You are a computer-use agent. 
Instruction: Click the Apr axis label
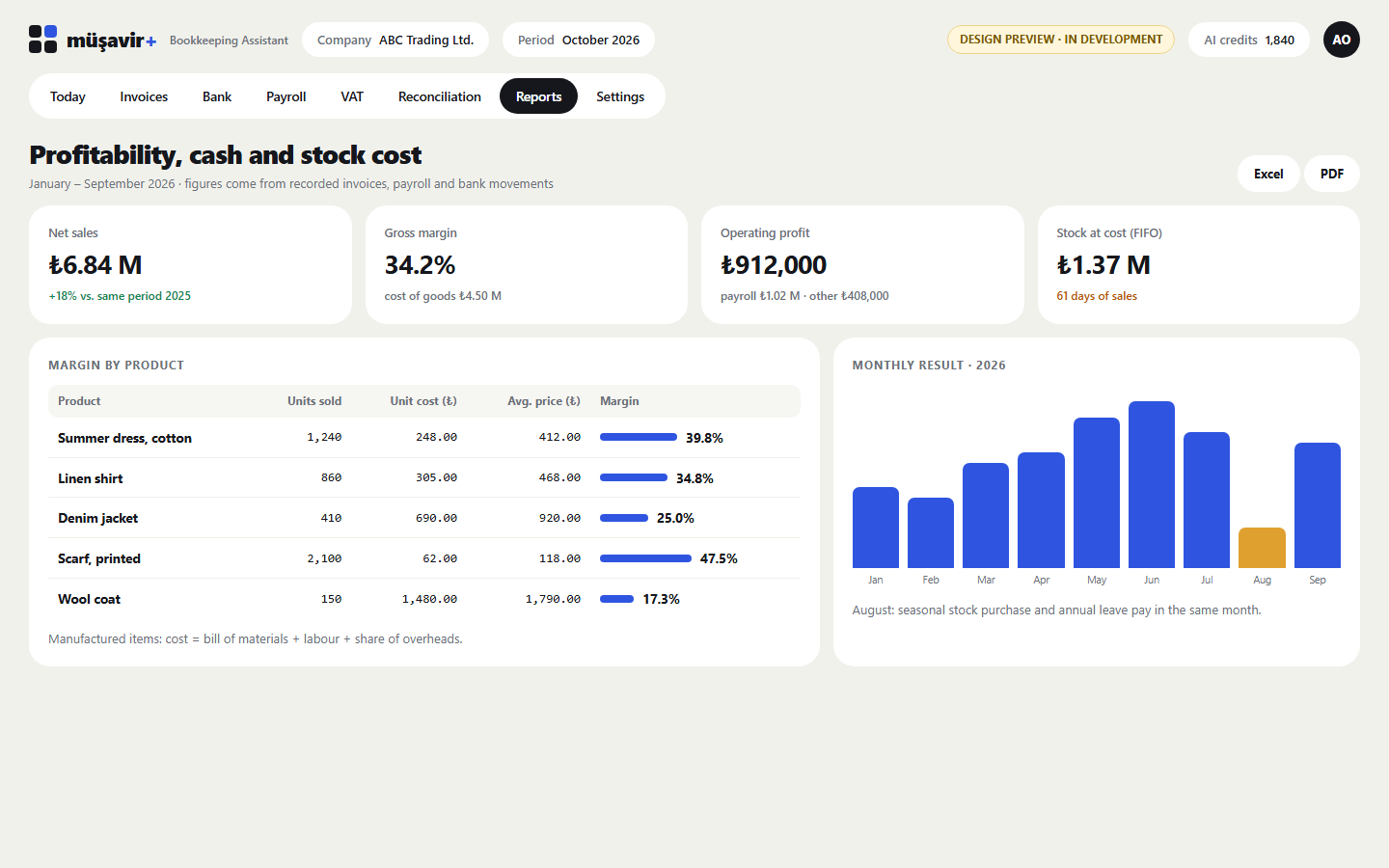tap(1041, 580)
